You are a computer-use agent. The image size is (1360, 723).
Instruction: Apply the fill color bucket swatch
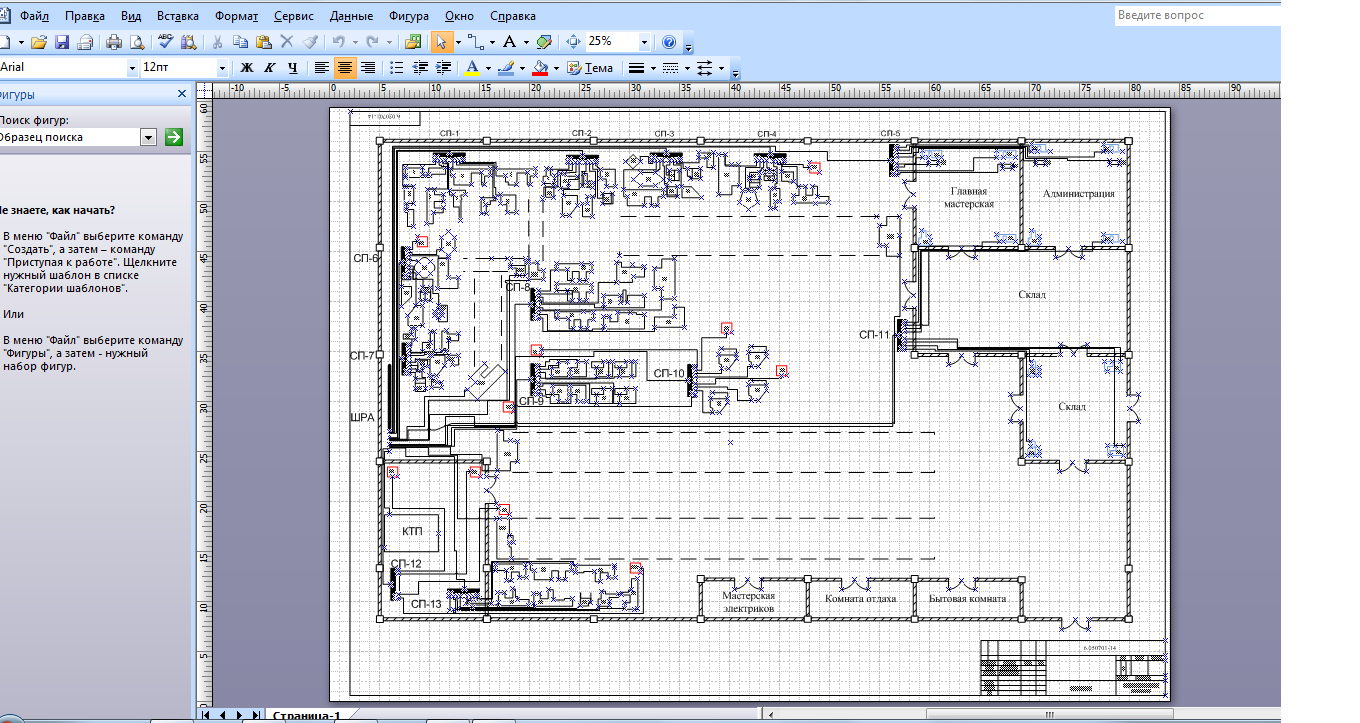(540, 68)
